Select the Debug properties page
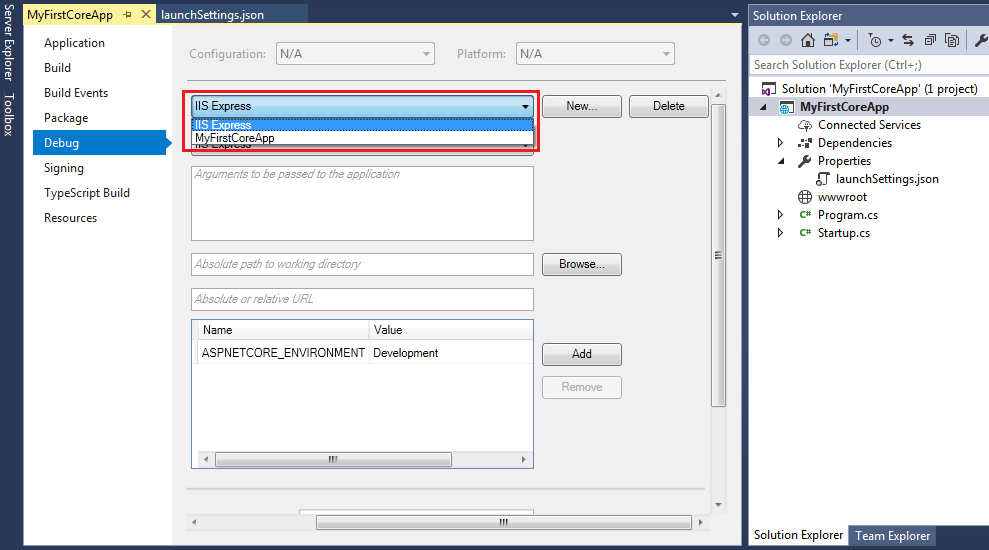 [99, 143]
